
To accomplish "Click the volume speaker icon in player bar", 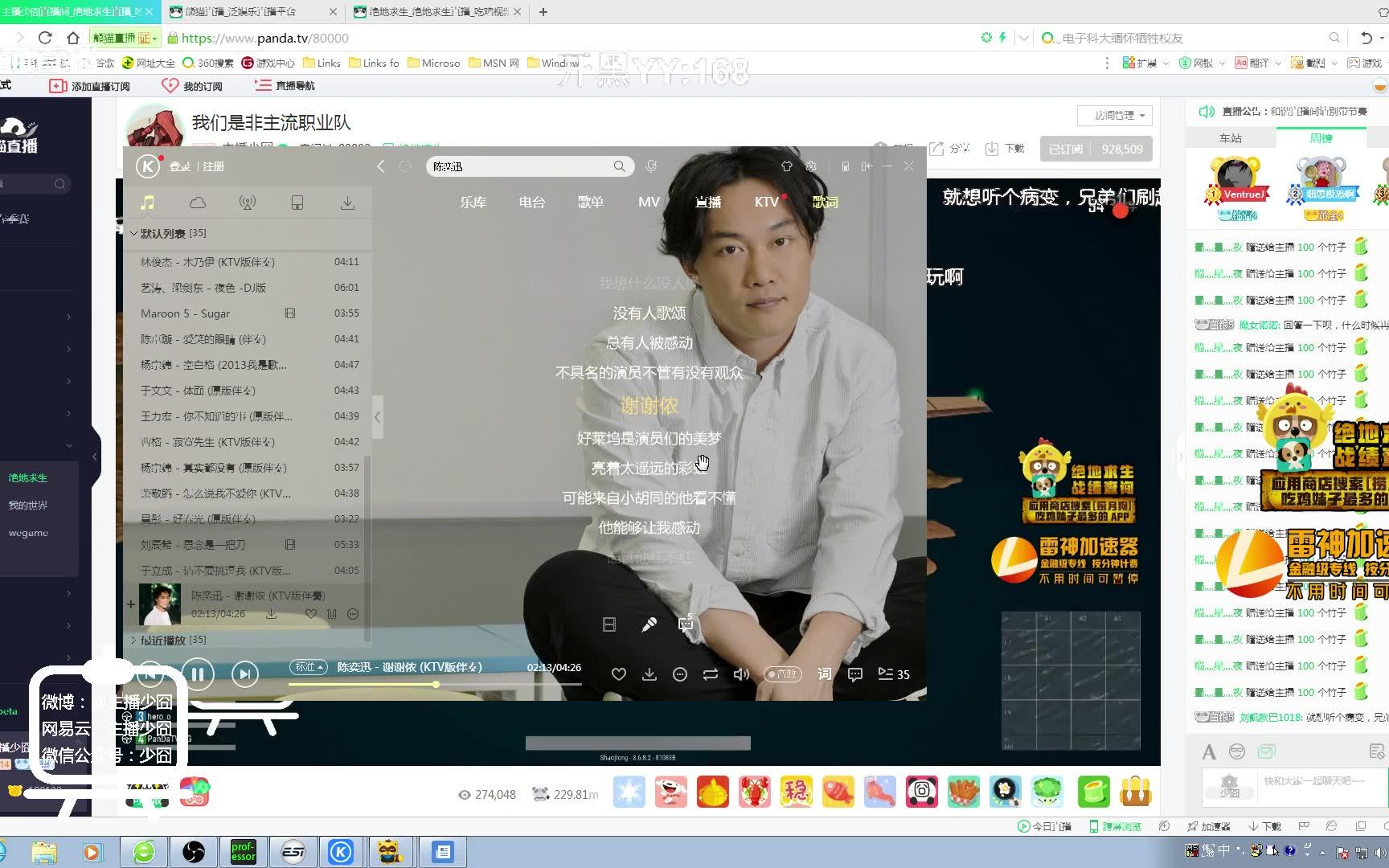I will [741, 674].
